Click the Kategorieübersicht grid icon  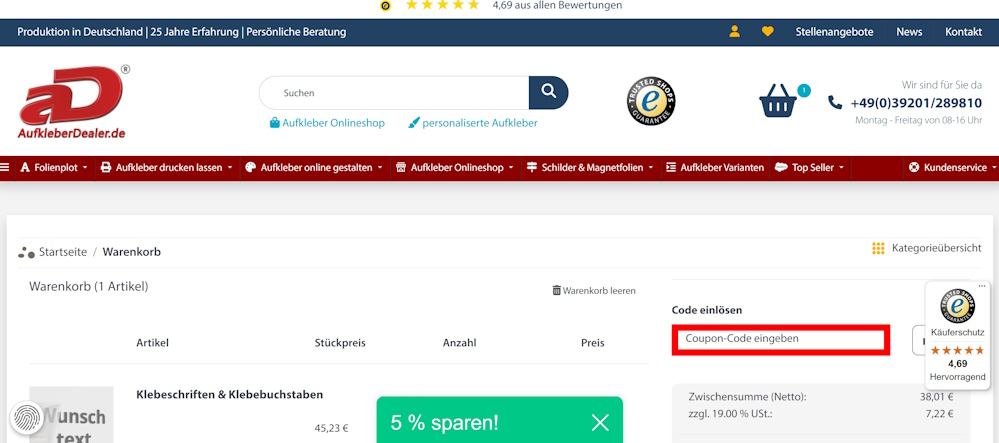point(879,249)
